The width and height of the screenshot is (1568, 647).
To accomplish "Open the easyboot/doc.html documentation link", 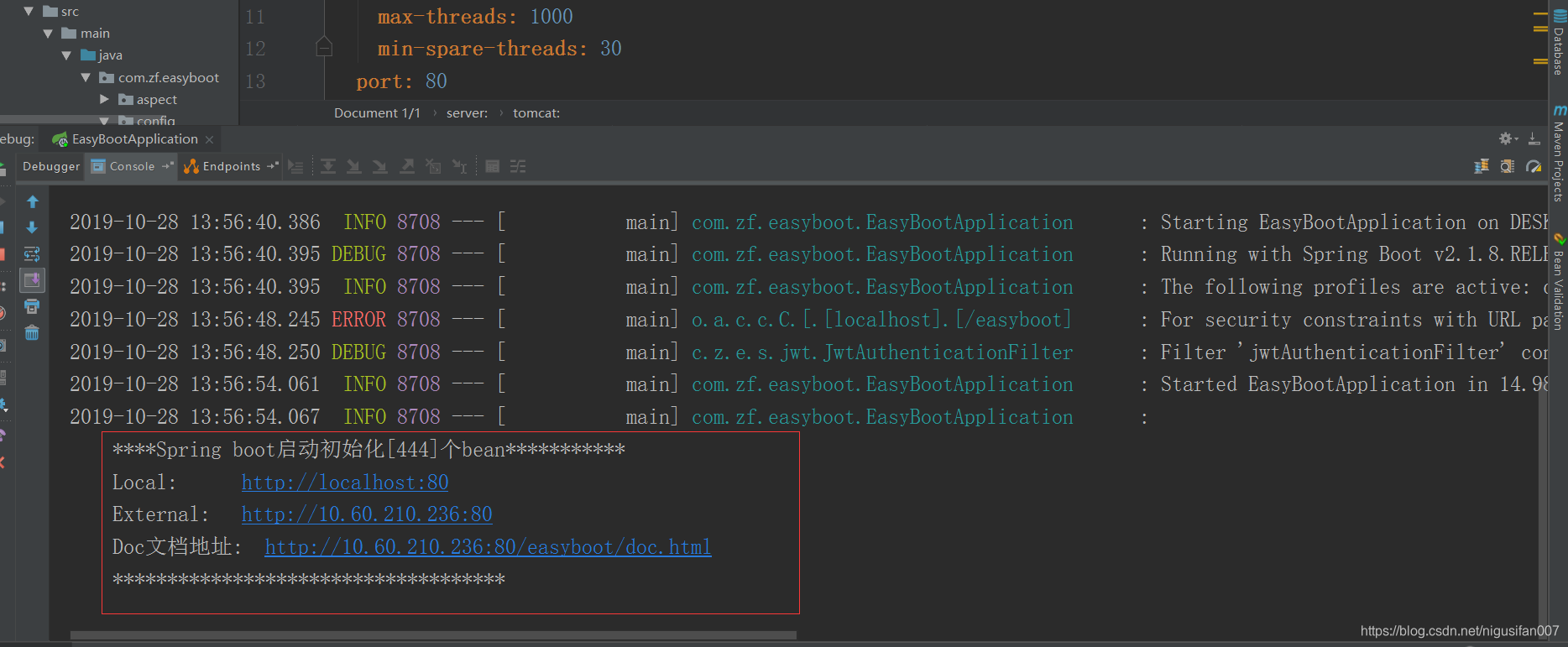I will coord(488,547).
